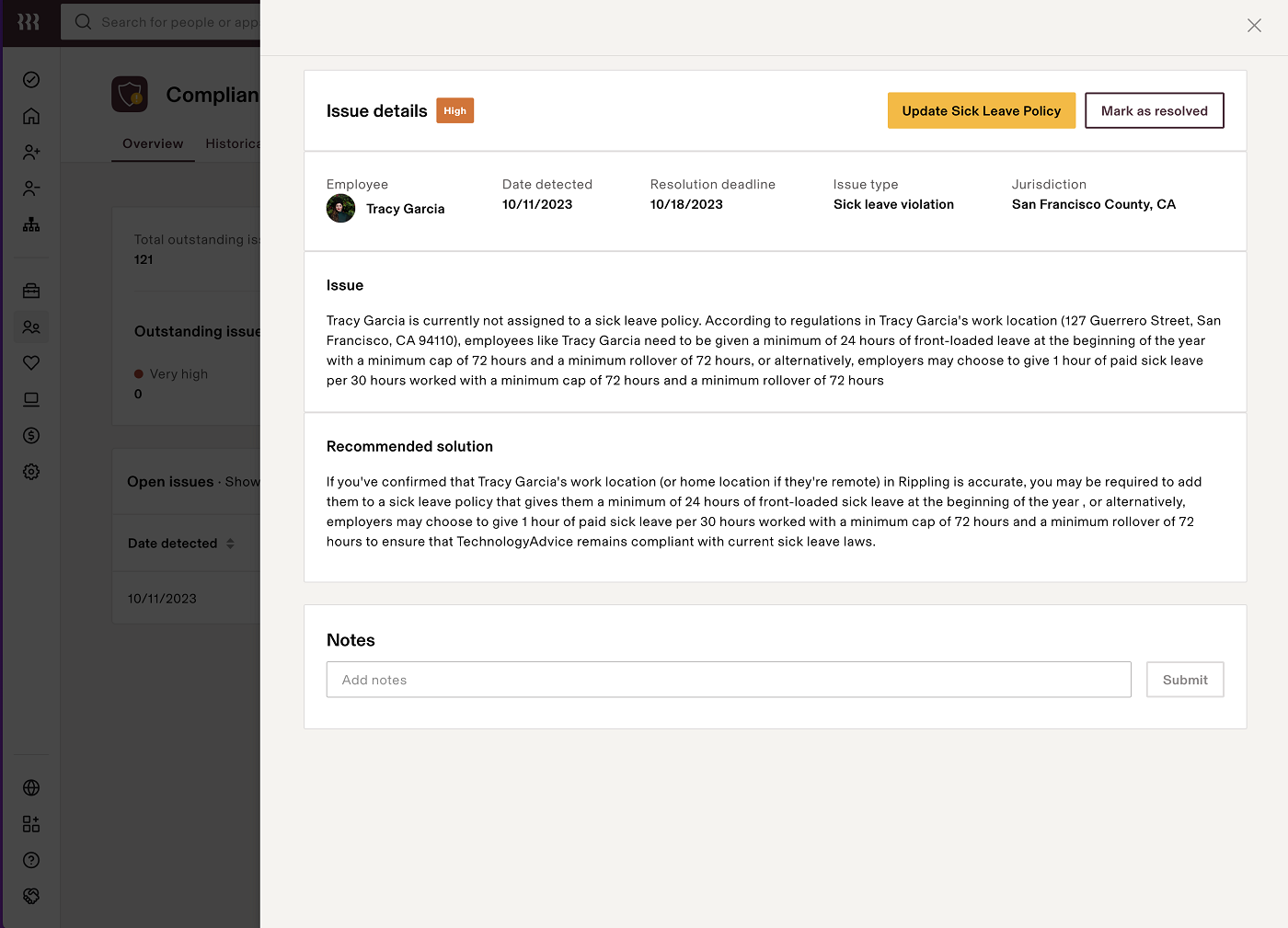
Task: Open the globe icon in sidebar
Action: pyautogui.click(x=31, y=787)
